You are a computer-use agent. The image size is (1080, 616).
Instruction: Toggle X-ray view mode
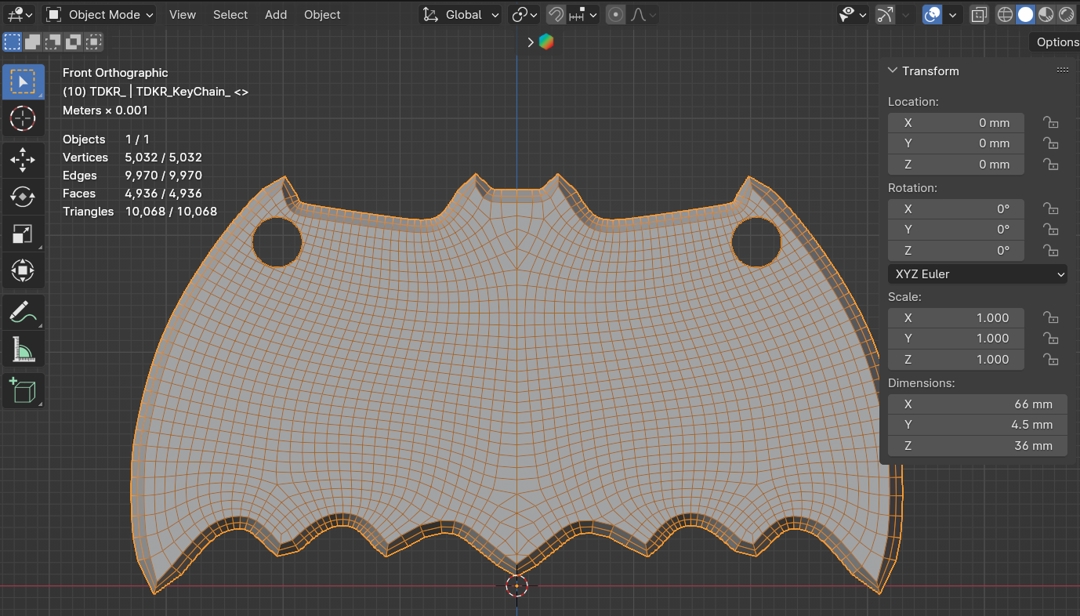pyautogui.click(x=979, y=15)
